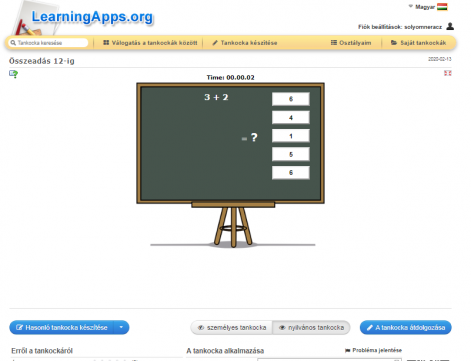
Task: Go to Saját tankockák
Action: point(418,43)
